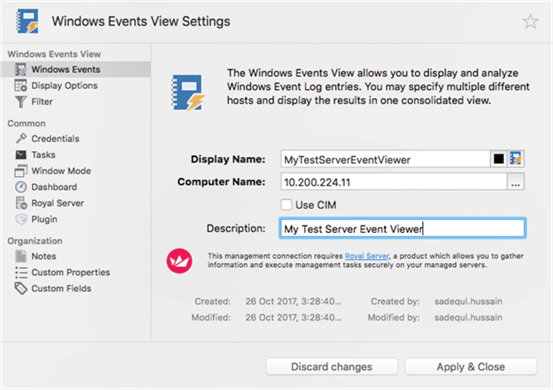The image size is (553, 390).
Task: Click the Filter funnel icon
Action: coord(20,102)
